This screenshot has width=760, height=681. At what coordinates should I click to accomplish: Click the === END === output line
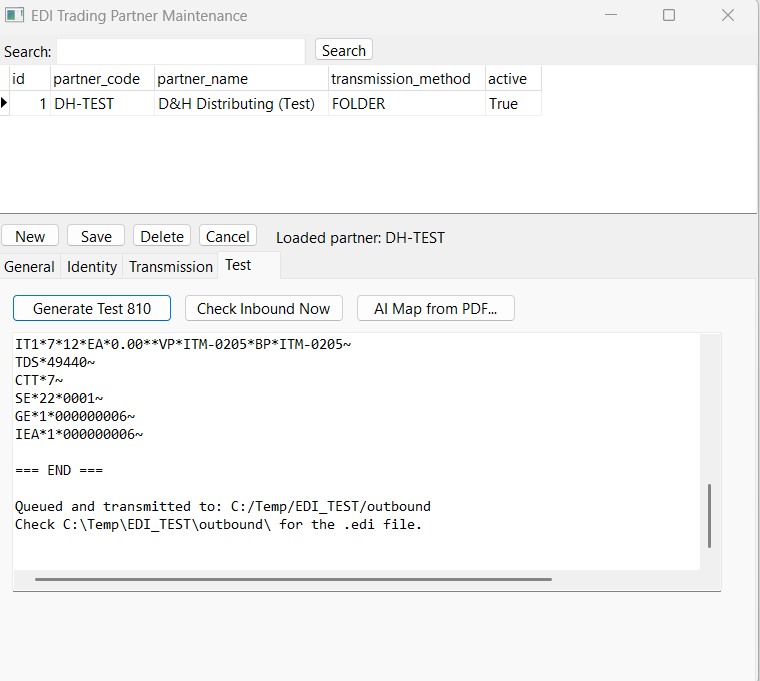(59, 470)
